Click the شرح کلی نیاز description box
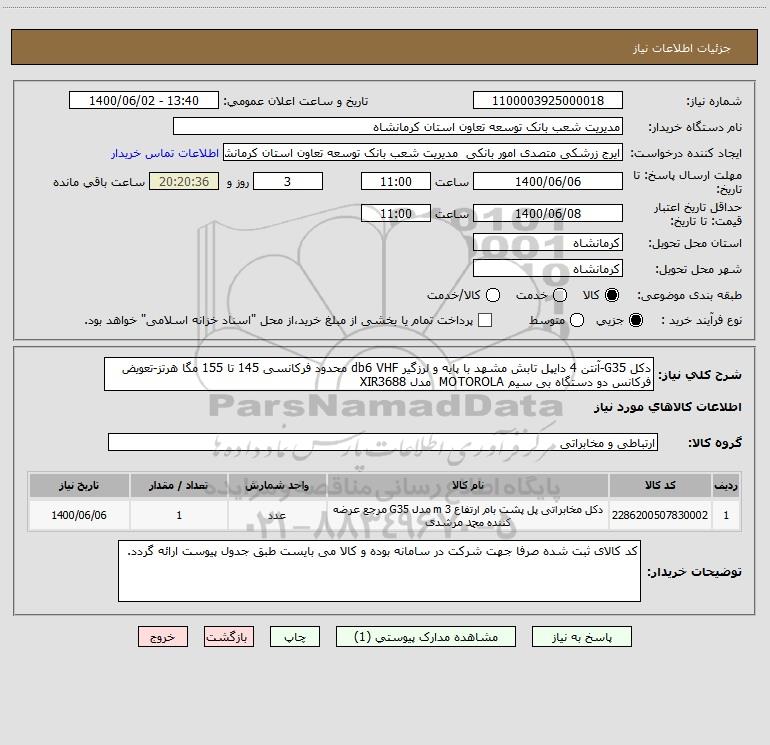770x745 pixels. pos(379,374)
